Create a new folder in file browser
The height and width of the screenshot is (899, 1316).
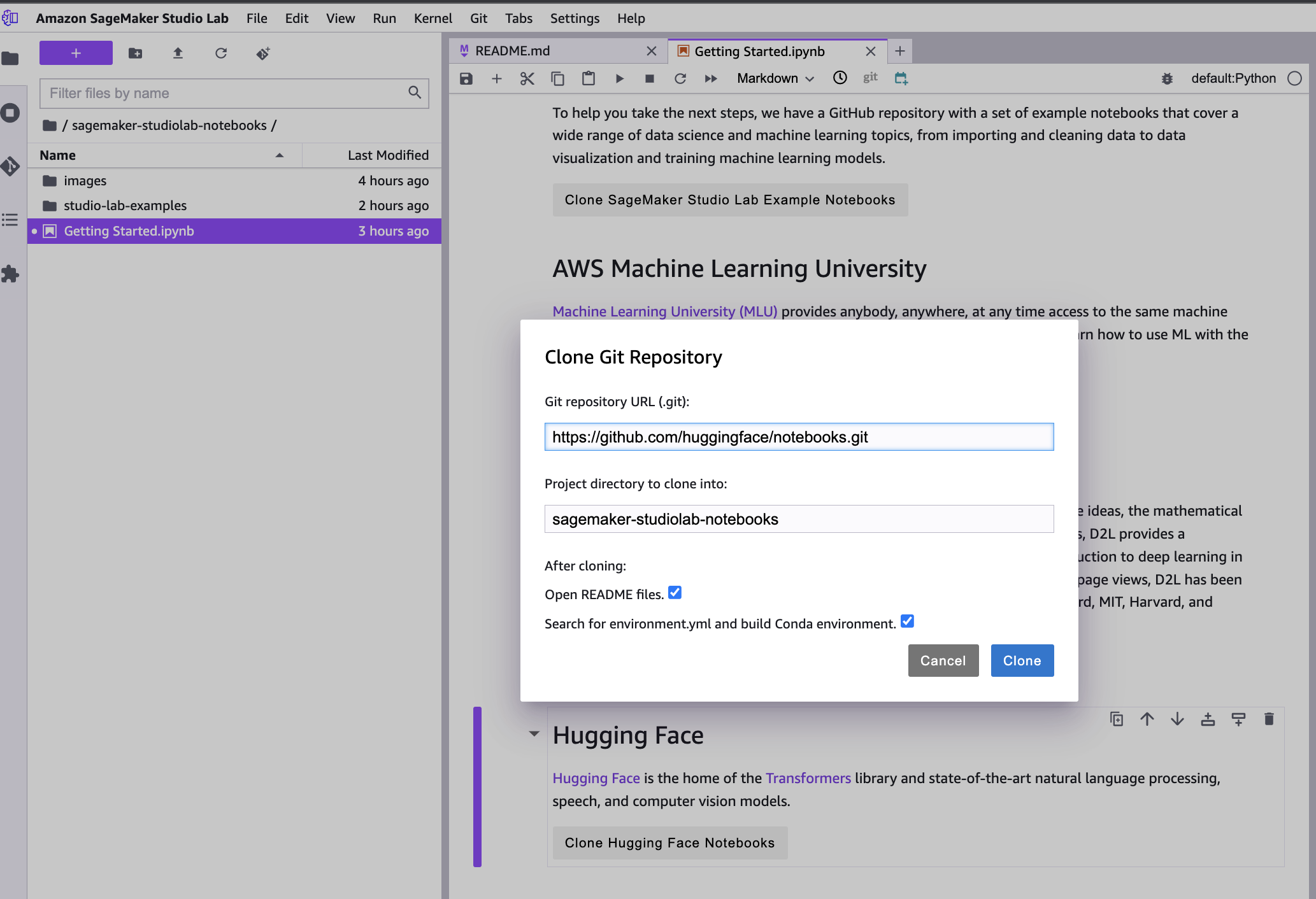point(135,53)
